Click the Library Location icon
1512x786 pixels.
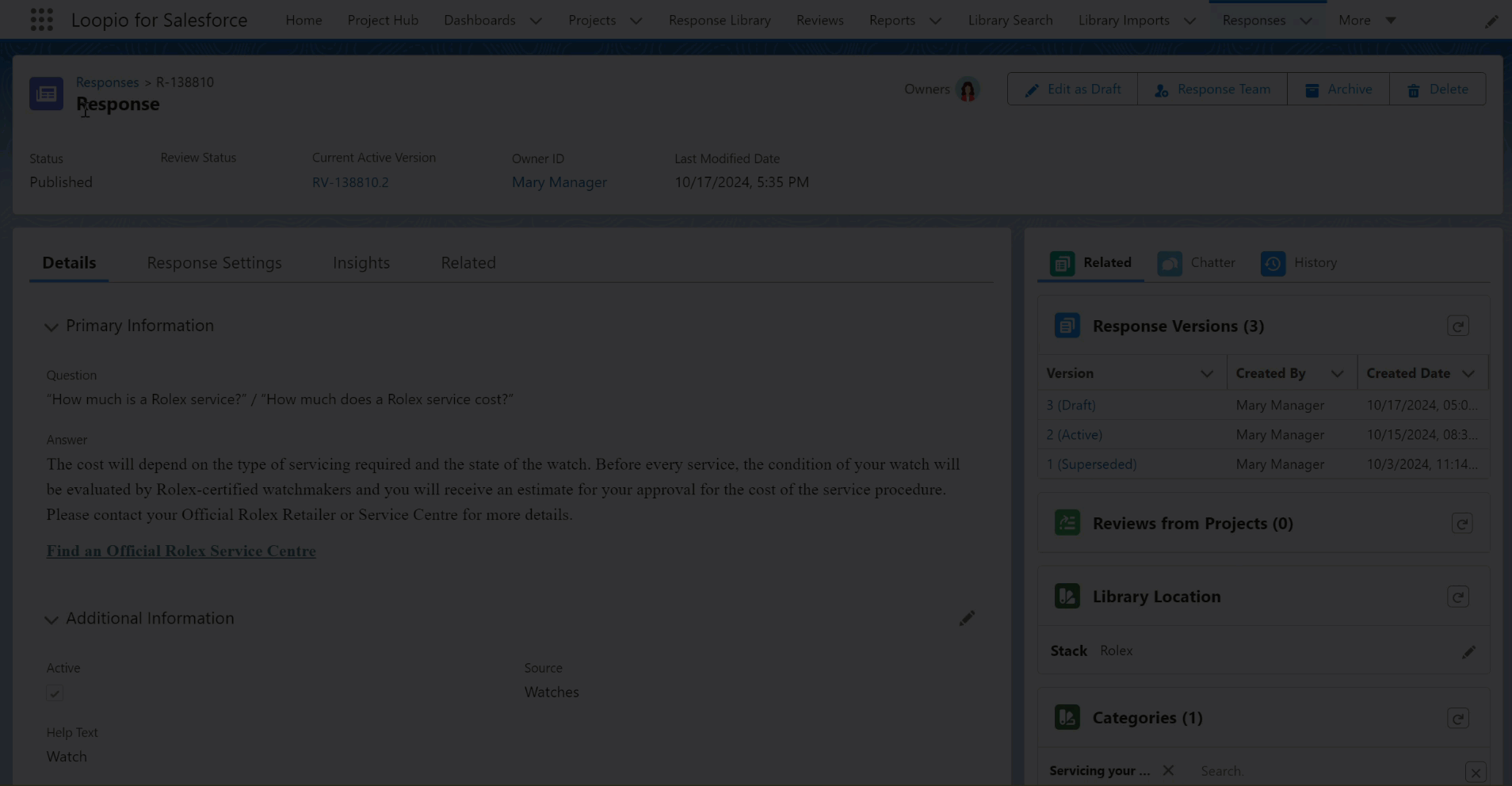tap(1067, 596)
